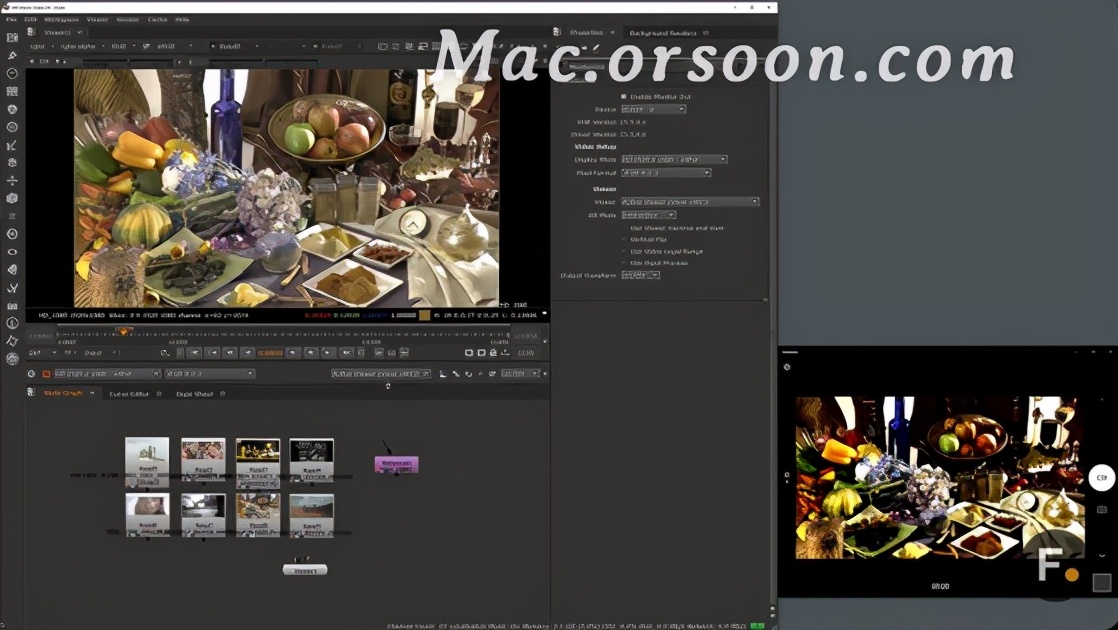
Task: Open the Pixel Format dropdown
Action: pyautogui.click(x=664, y=173)
